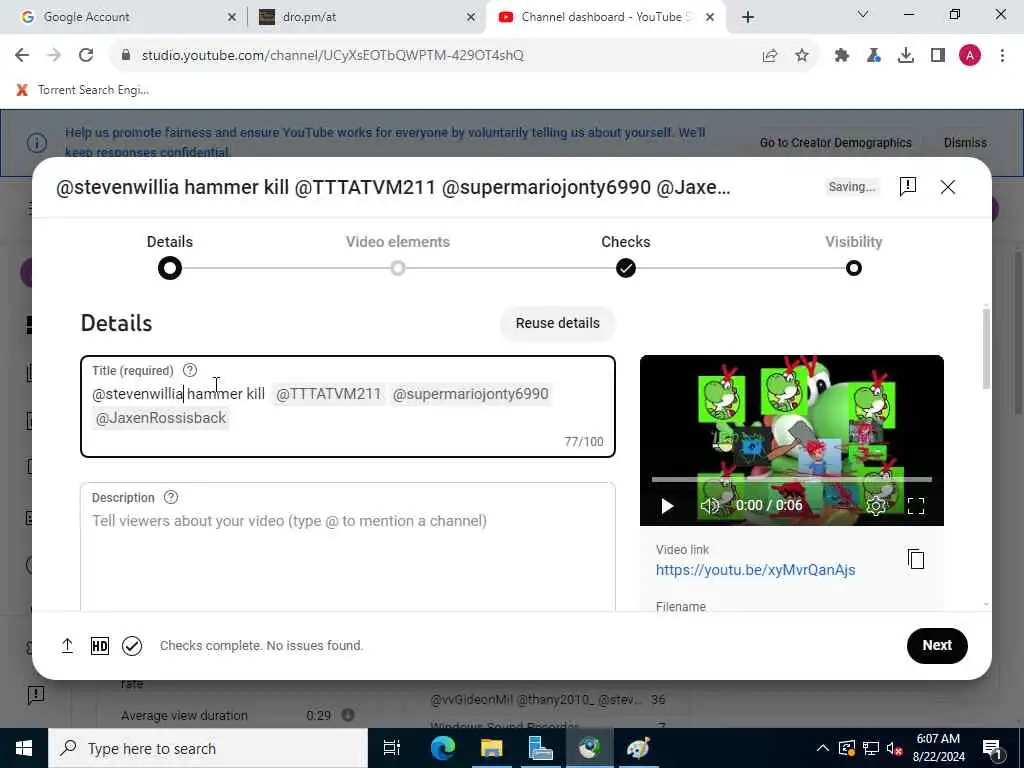Image resolution: width=1024 pixels, height=768 pixels.
Task: Open the Chrome three-dot menu
Action: click(x=1002, y=56)
